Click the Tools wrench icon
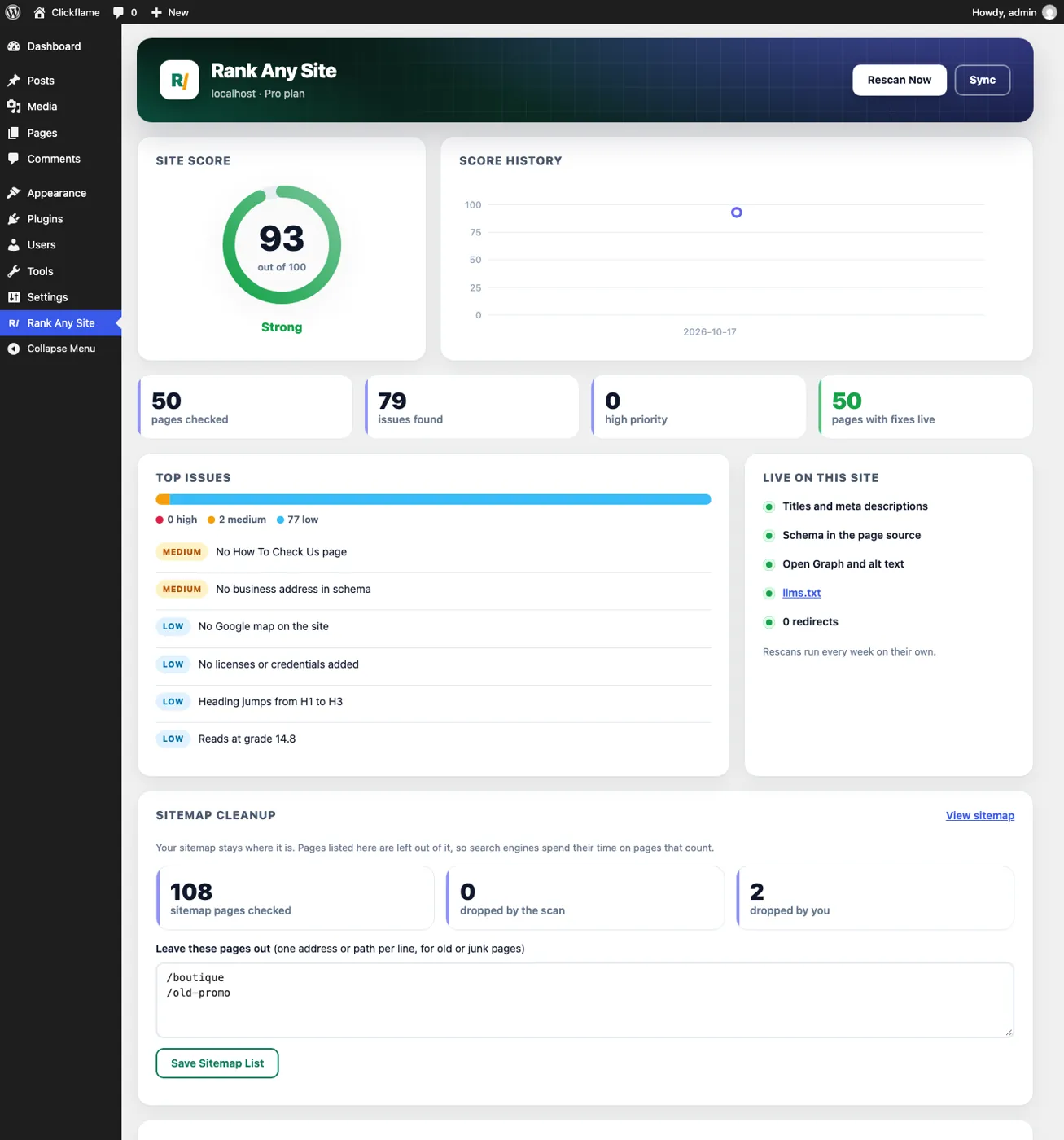Image resolution: width=1064 pixels, height=1140 pixels. [x=14, y=271]
